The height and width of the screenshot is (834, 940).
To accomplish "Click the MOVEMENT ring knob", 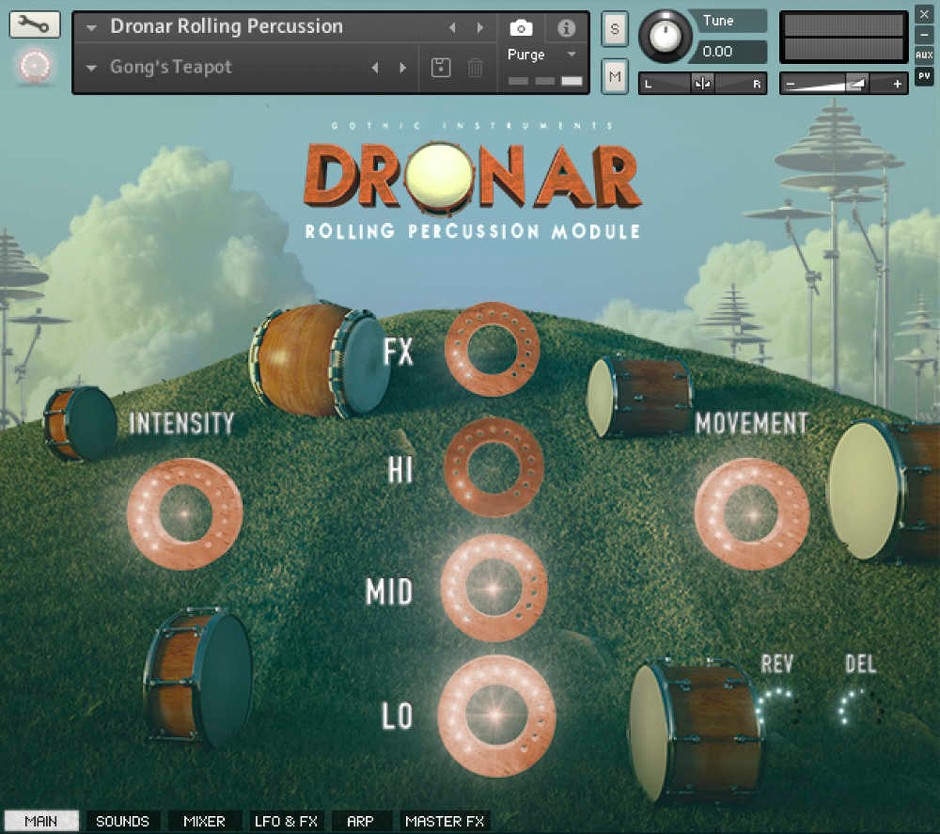I will point(752,514).
